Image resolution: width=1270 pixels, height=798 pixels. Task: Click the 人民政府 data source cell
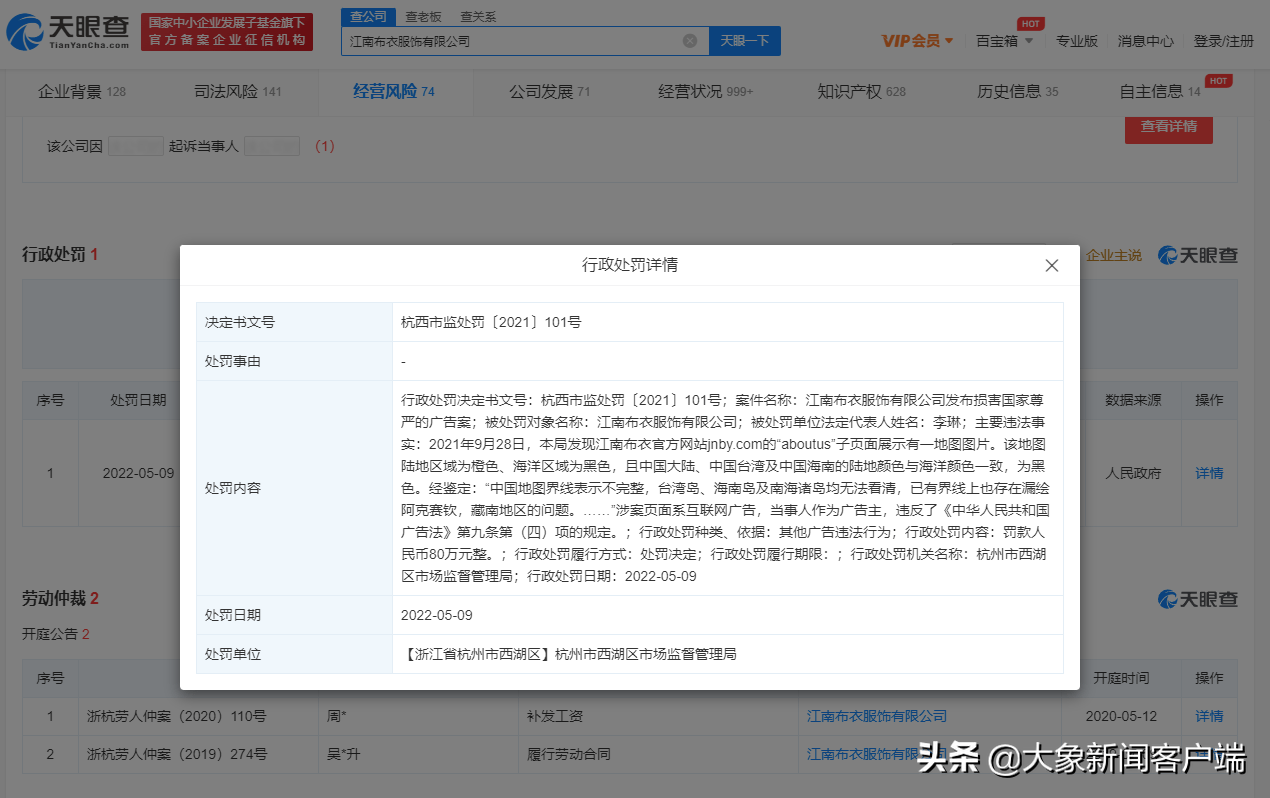click(x=1133, y=473)
